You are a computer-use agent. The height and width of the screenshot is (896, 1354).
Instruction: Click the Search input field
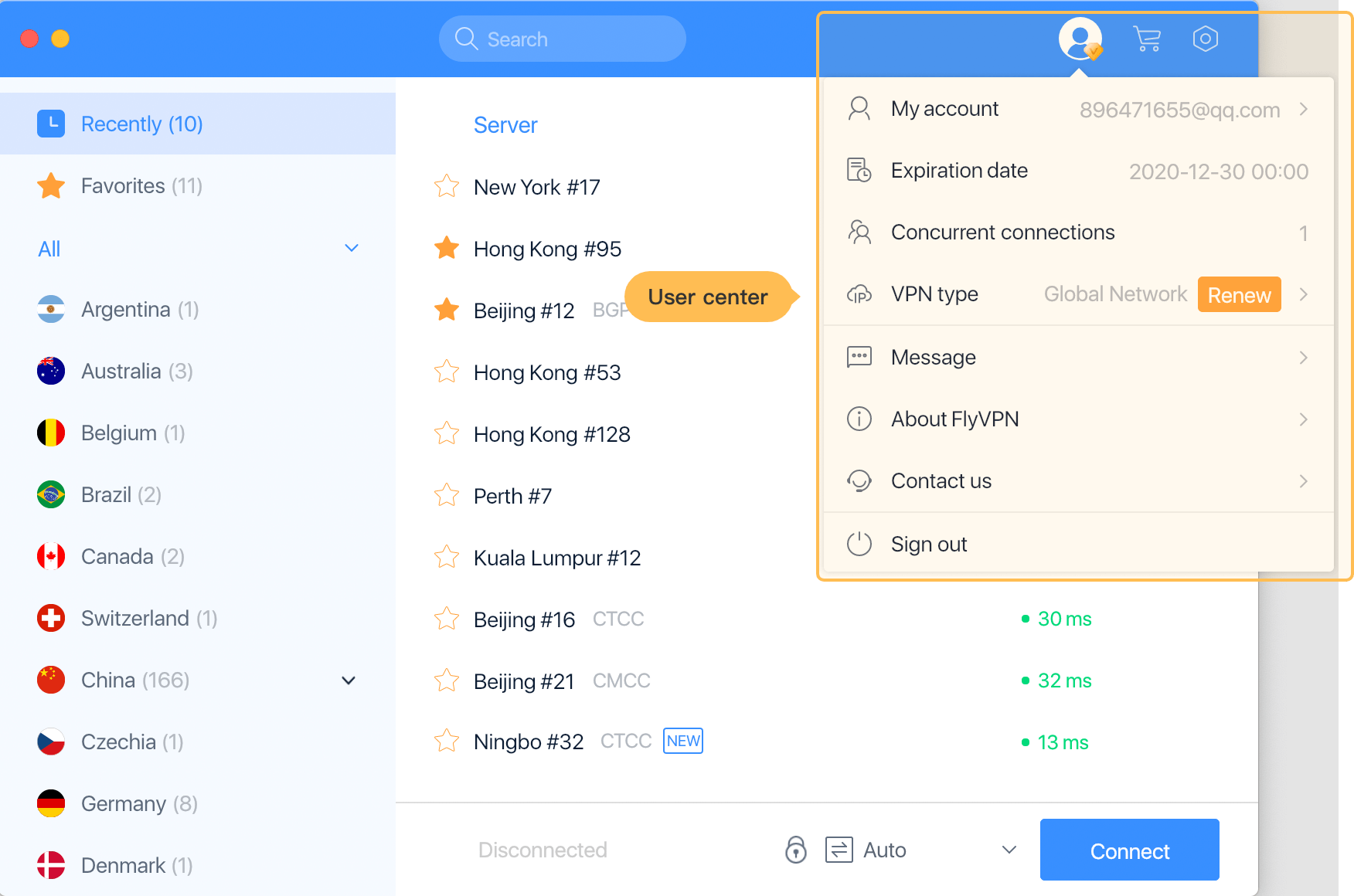pos(563,39)
